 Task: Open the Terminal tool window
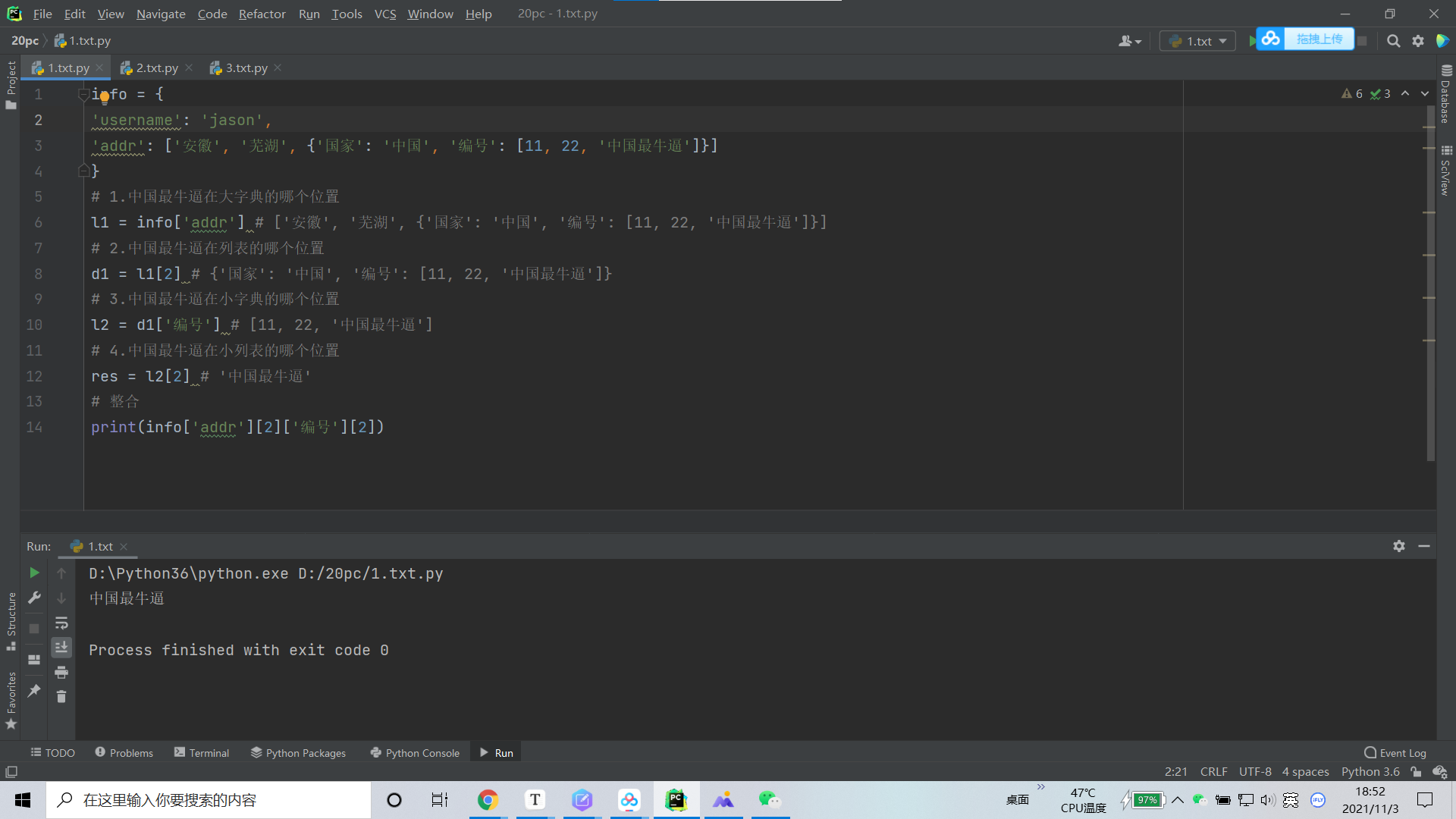[202, 753]
